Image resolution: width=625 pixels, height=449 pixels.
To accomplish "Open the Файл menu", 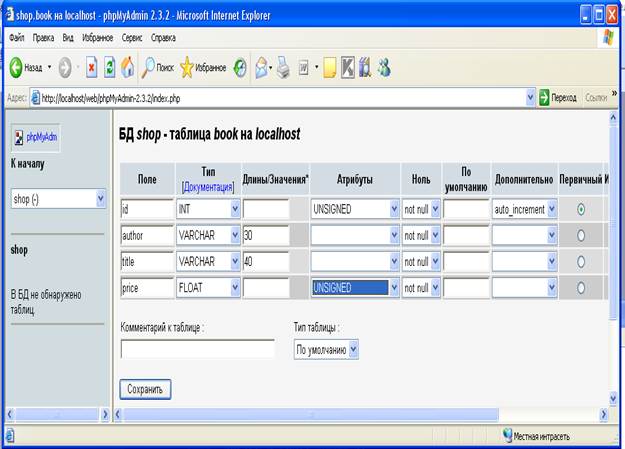I will click(x=17, y=38).
